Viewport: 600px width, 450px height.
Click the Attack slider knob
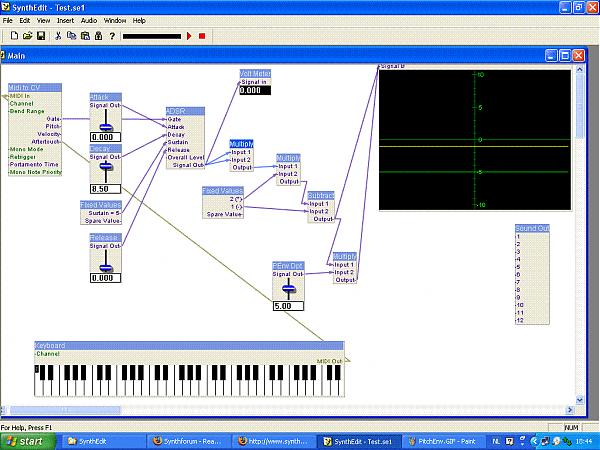pos(106,127)
